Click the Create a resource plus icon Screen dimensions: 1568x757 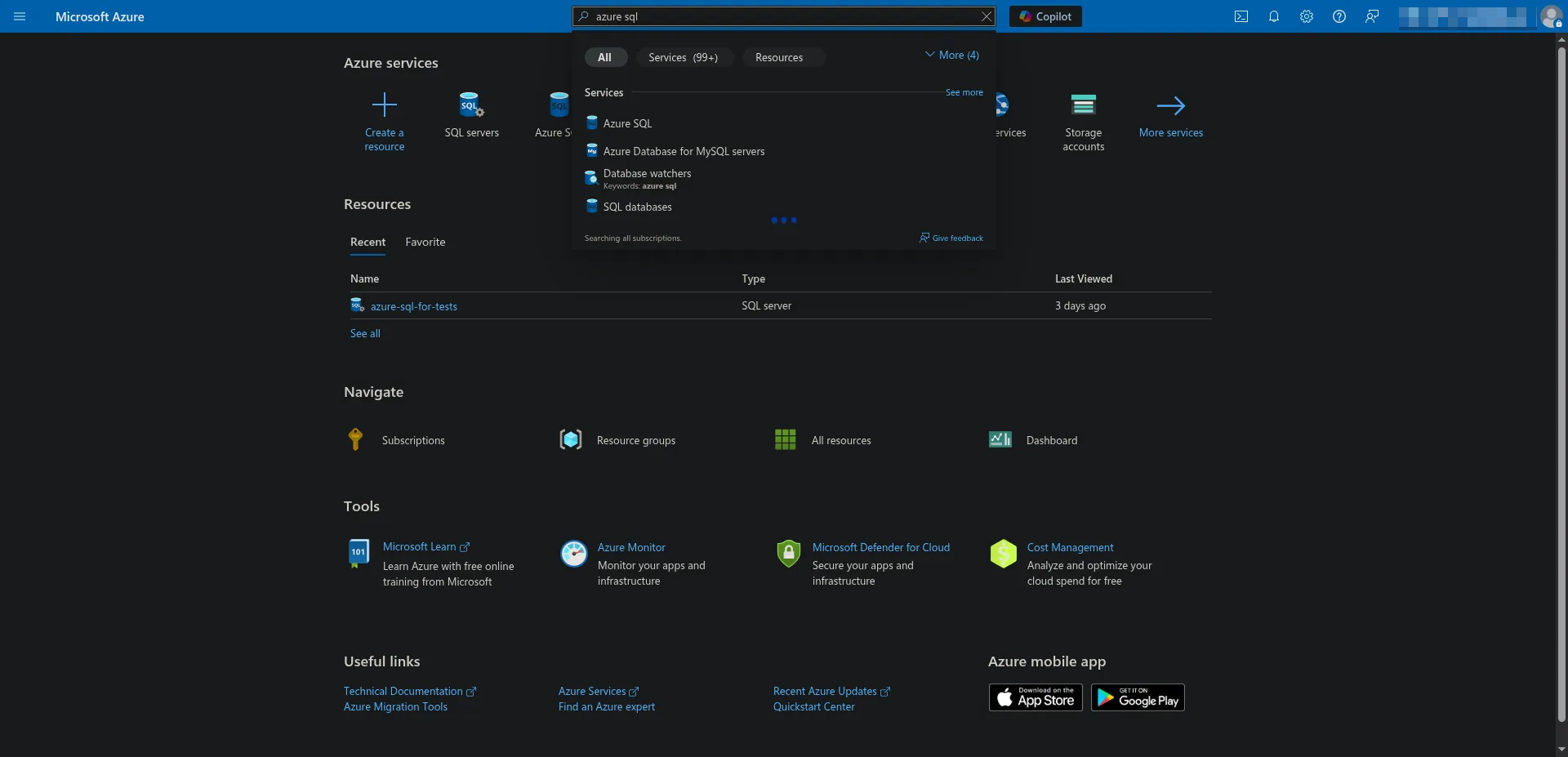pos(384,105)
